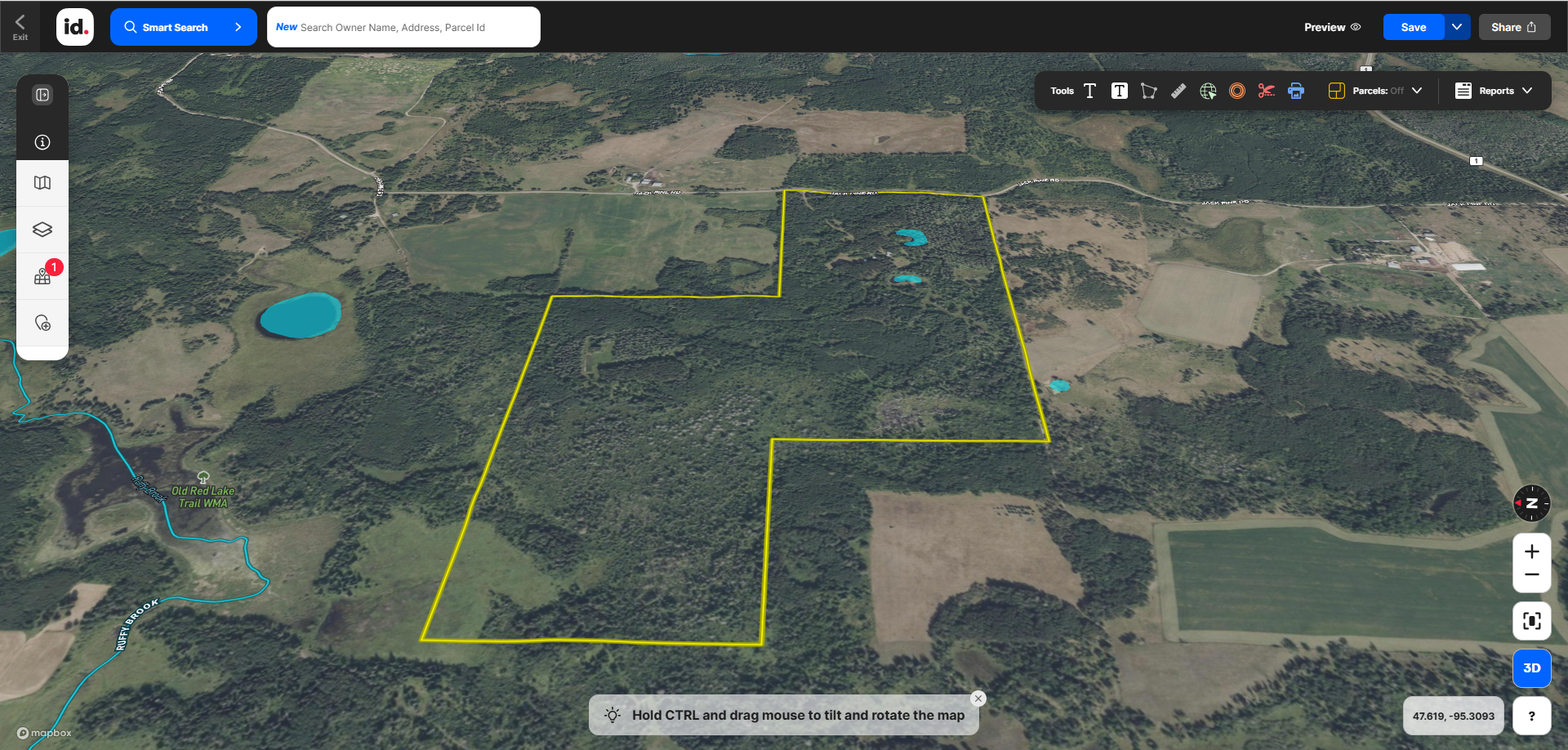Expand Smart Search with its chevron

point(238,27)
